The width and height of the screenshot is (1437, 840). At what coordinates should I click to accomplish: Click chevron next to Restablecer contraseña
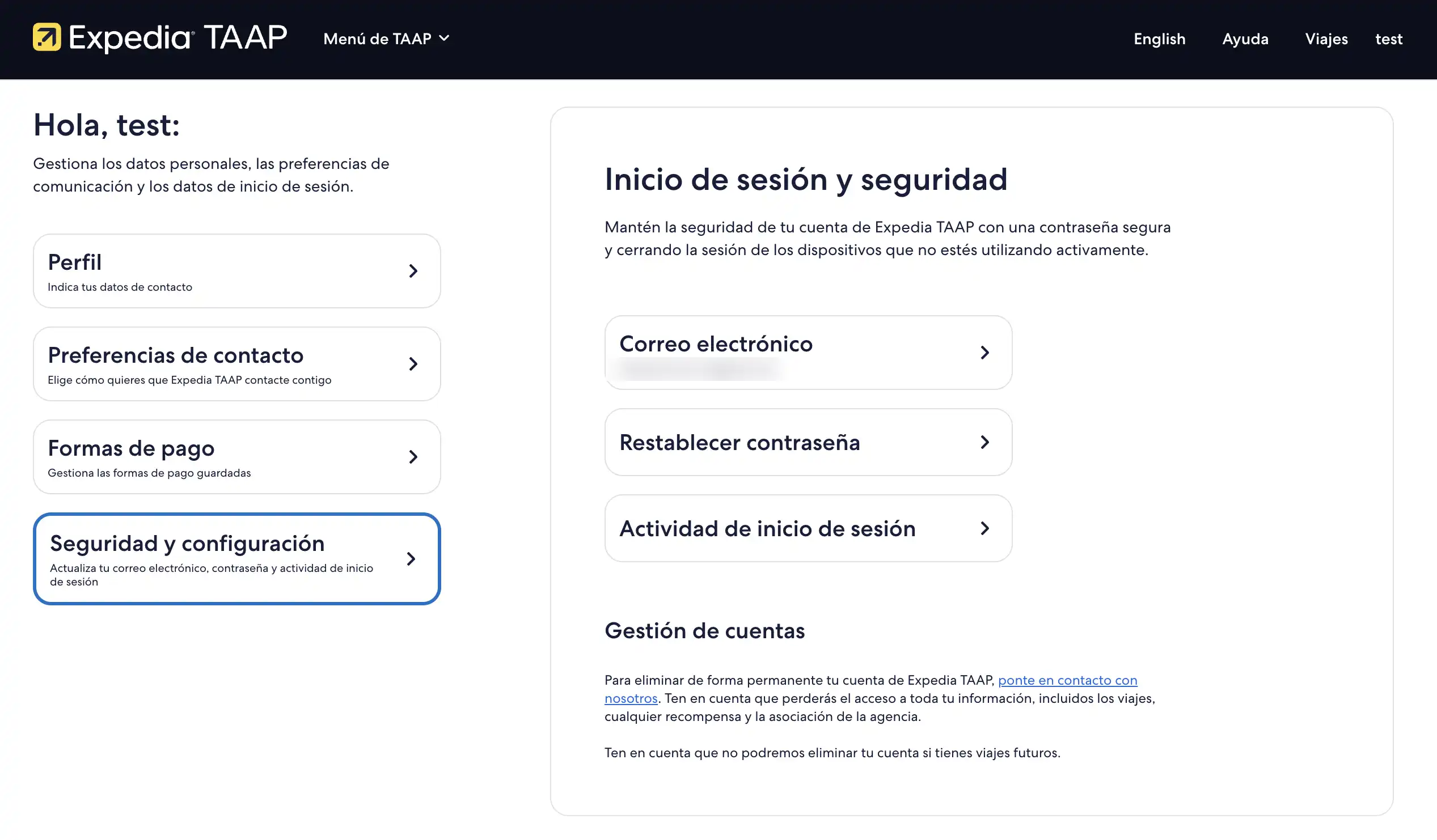[x=985, y=442]
